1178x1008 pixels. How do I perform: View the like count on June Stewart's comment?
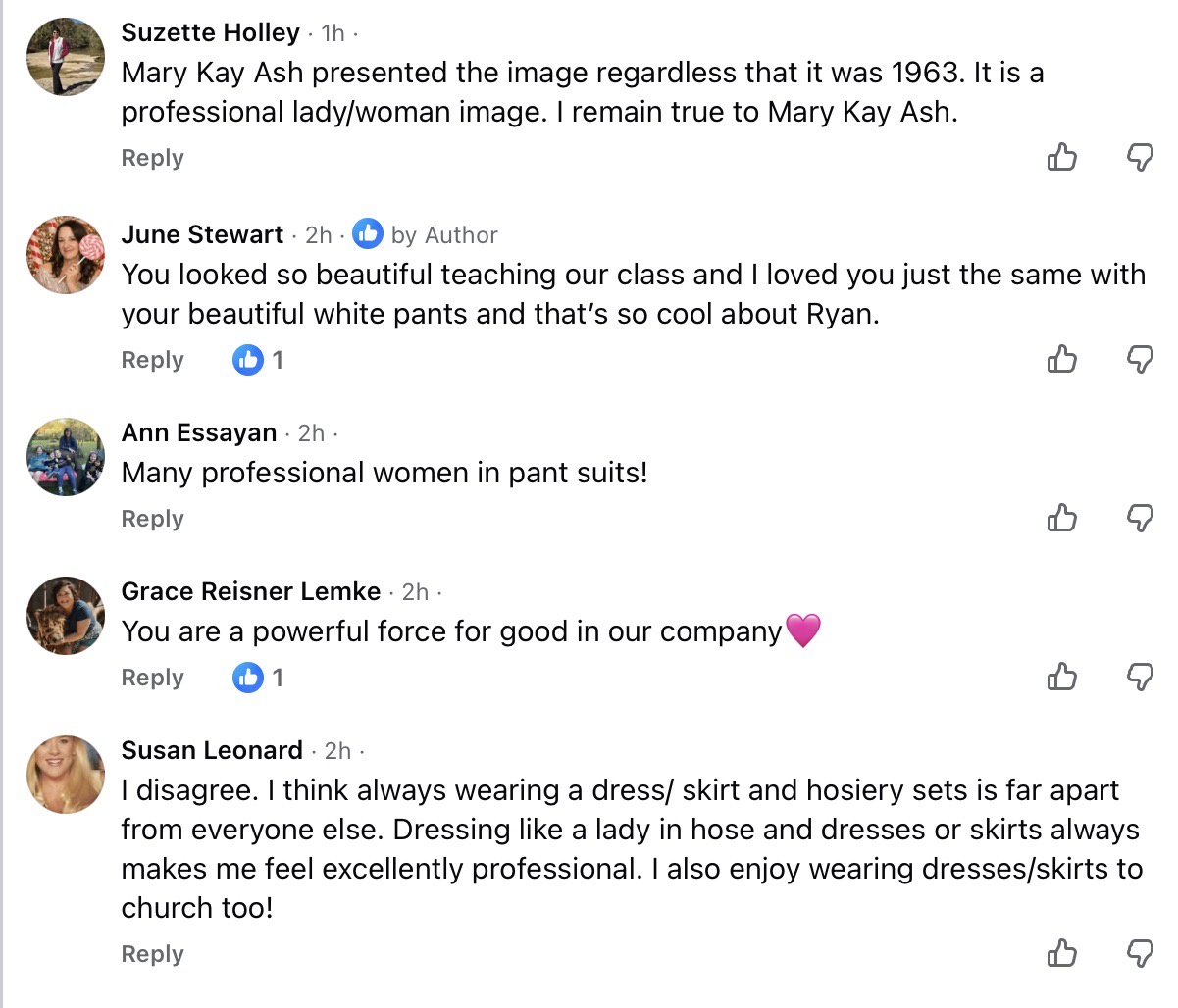point(259,360)
